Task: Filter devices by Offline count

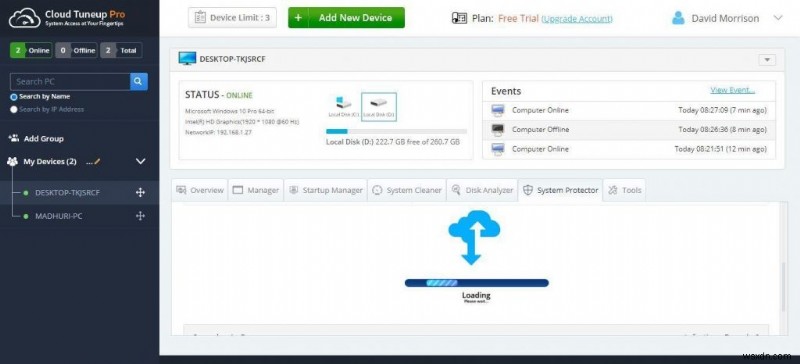Action: [x=76, y=51]
